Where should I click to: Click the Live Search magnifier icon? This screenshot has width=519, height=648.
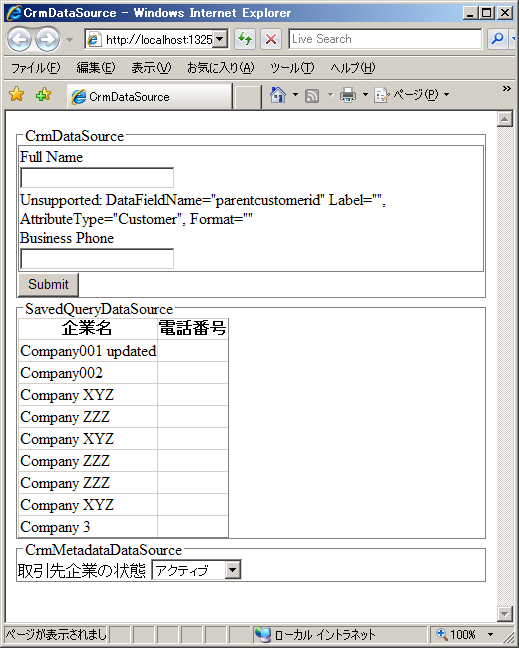point(498,39)
